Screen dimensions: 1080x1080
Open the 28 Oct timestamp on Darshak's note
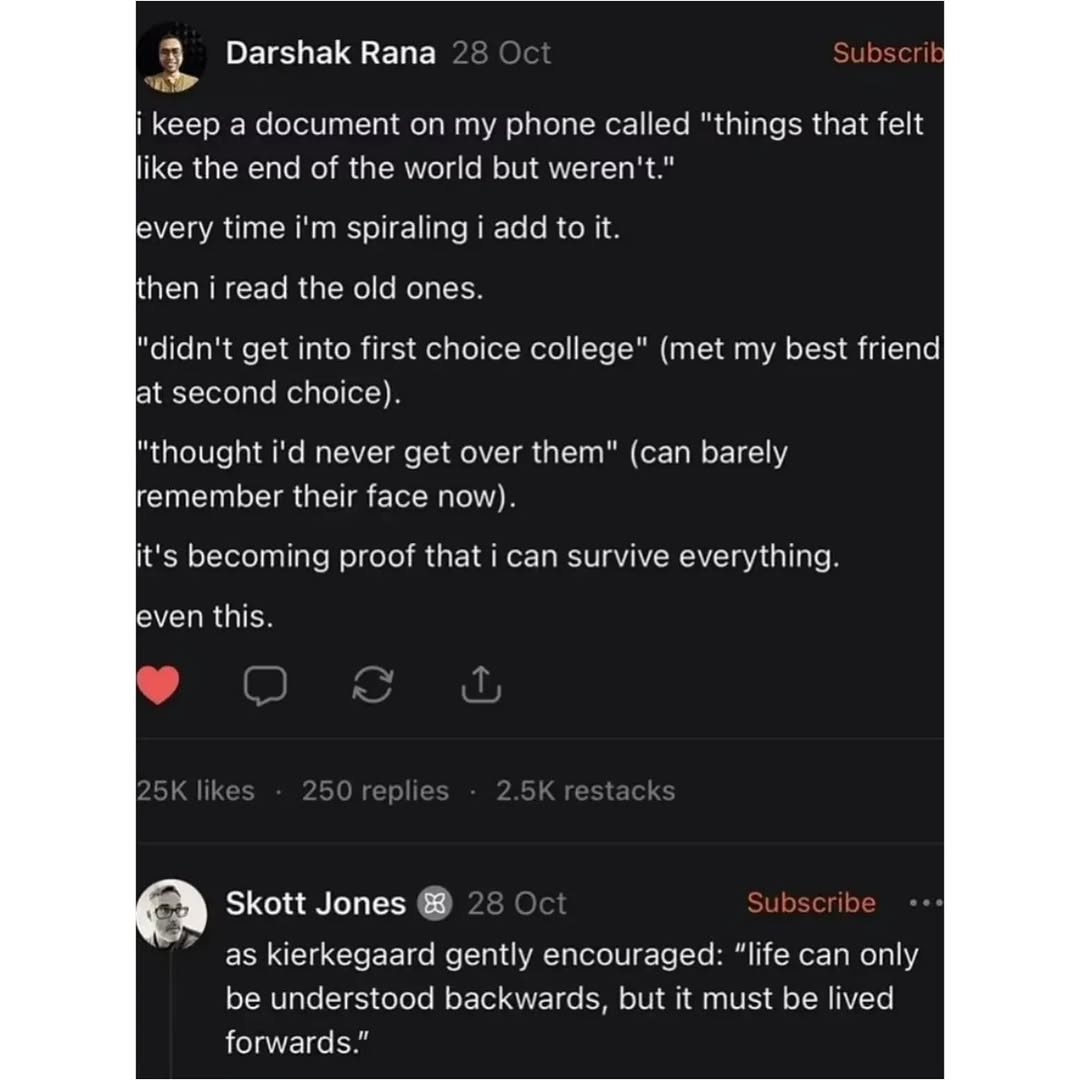pos(501,53)
